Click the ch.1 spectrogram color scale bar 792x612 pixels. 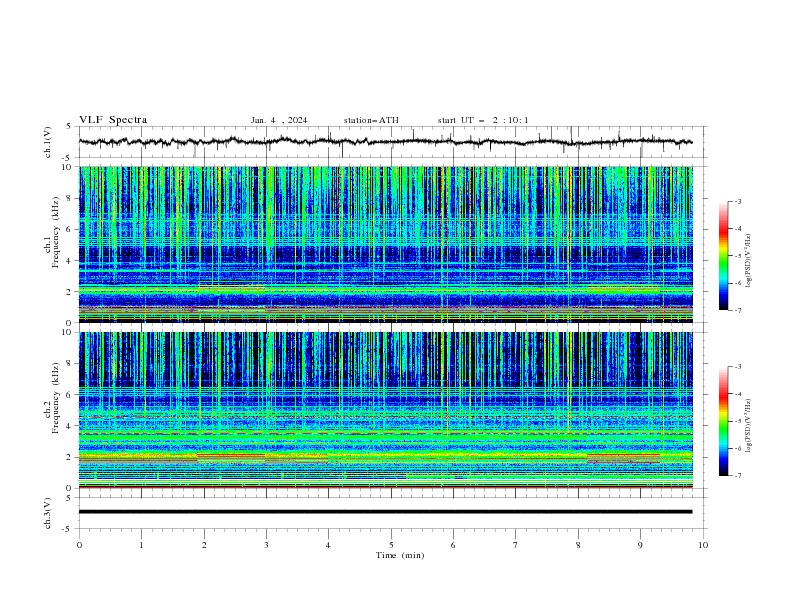click(723, 256)
